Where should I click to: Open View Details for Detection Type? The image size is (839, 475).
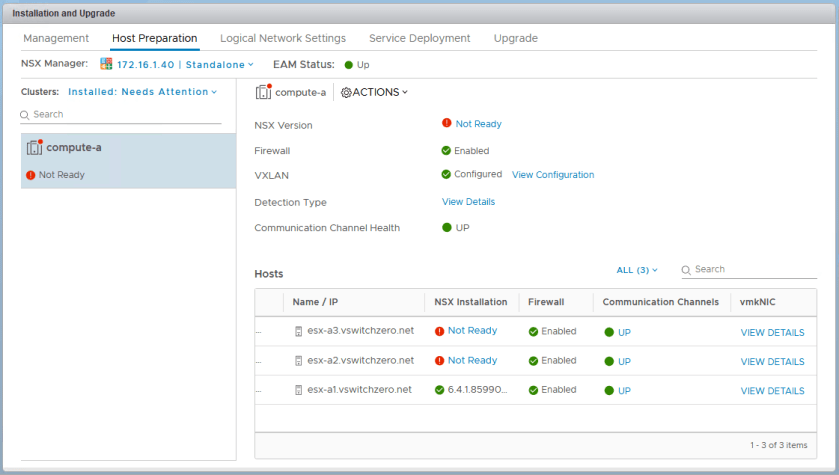pos(468,202)
